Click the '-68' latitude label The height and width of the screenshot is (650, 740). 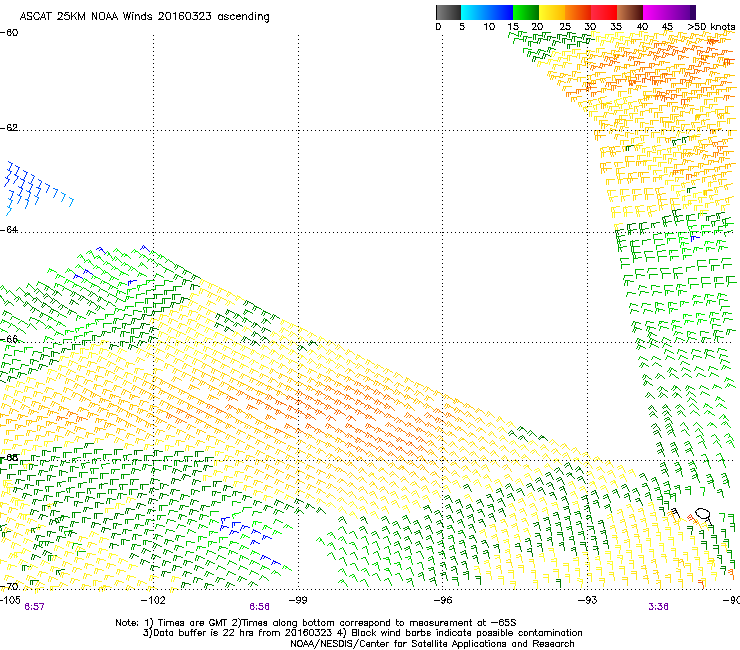coord(9,457)
